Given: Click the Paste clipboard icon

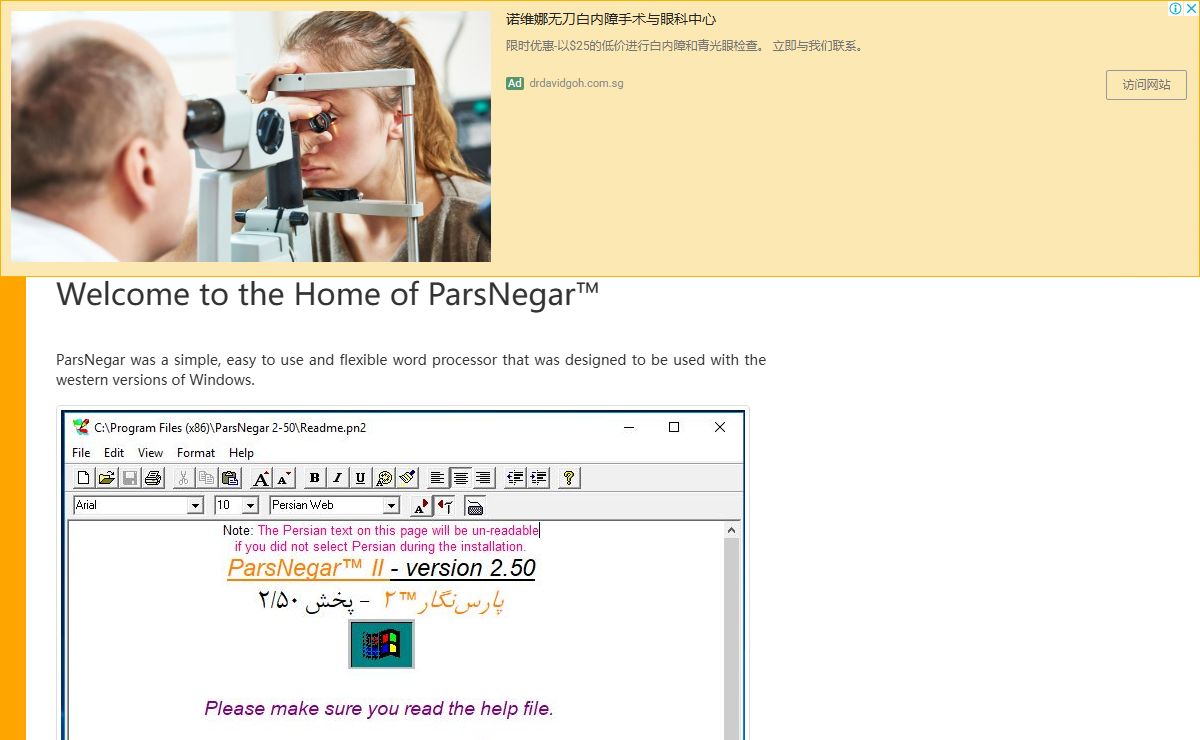Looking at the screenshot, I should (x=229, y=478).
